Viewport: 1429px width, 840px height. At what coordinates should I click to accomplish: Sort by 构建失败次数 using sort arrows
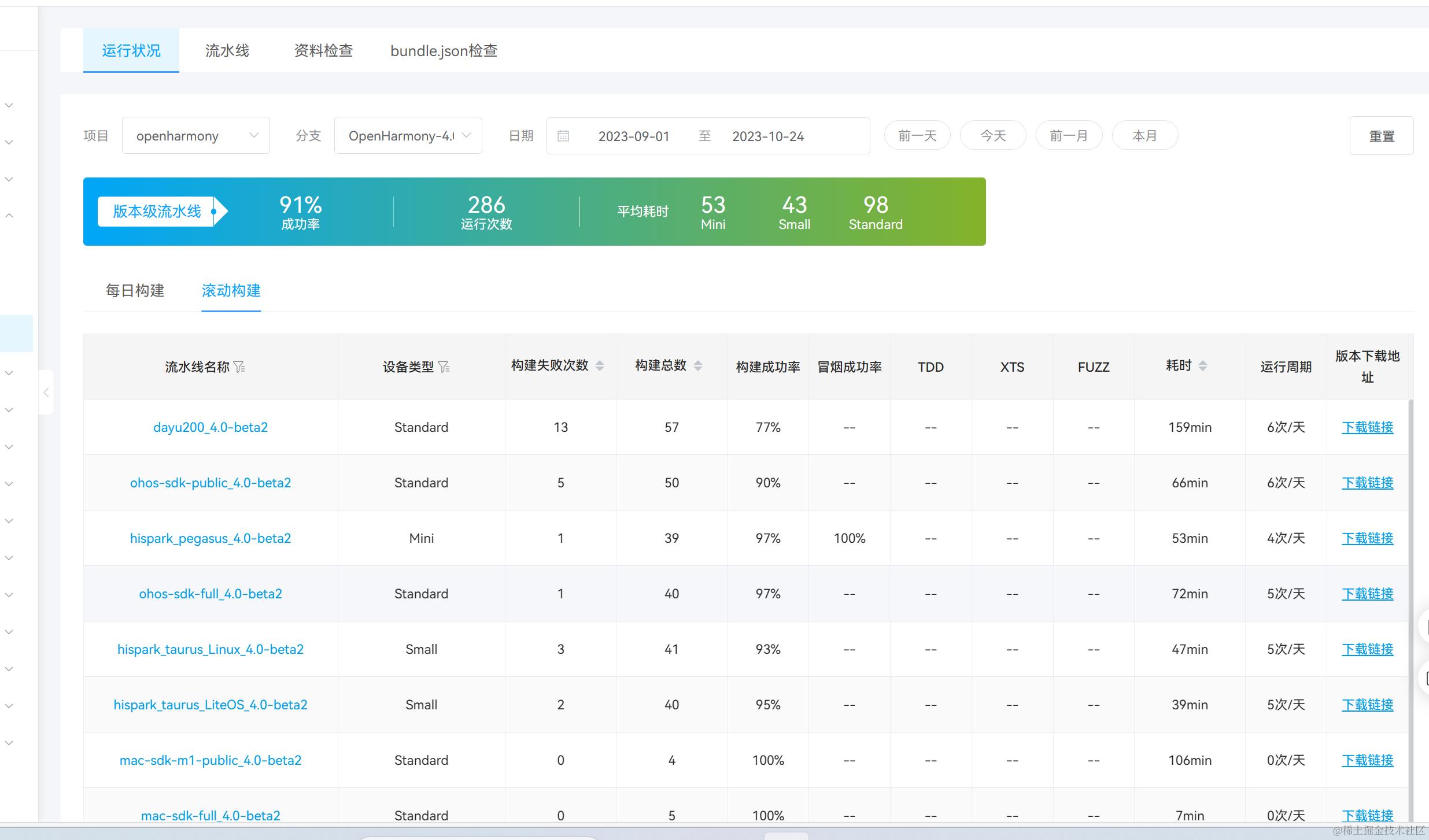click(600, 365)
